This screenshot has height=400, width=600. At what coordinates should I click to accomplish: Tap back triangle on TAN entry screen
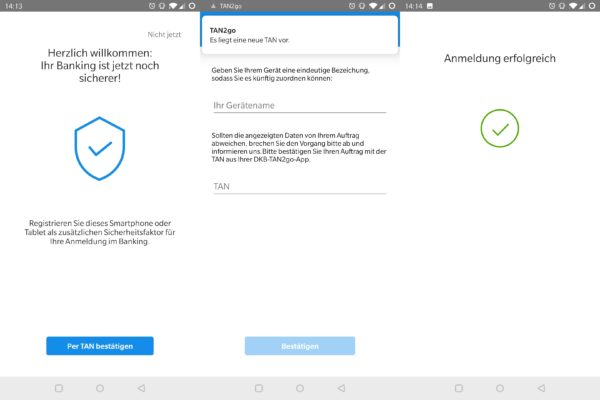tap(341, 387)
